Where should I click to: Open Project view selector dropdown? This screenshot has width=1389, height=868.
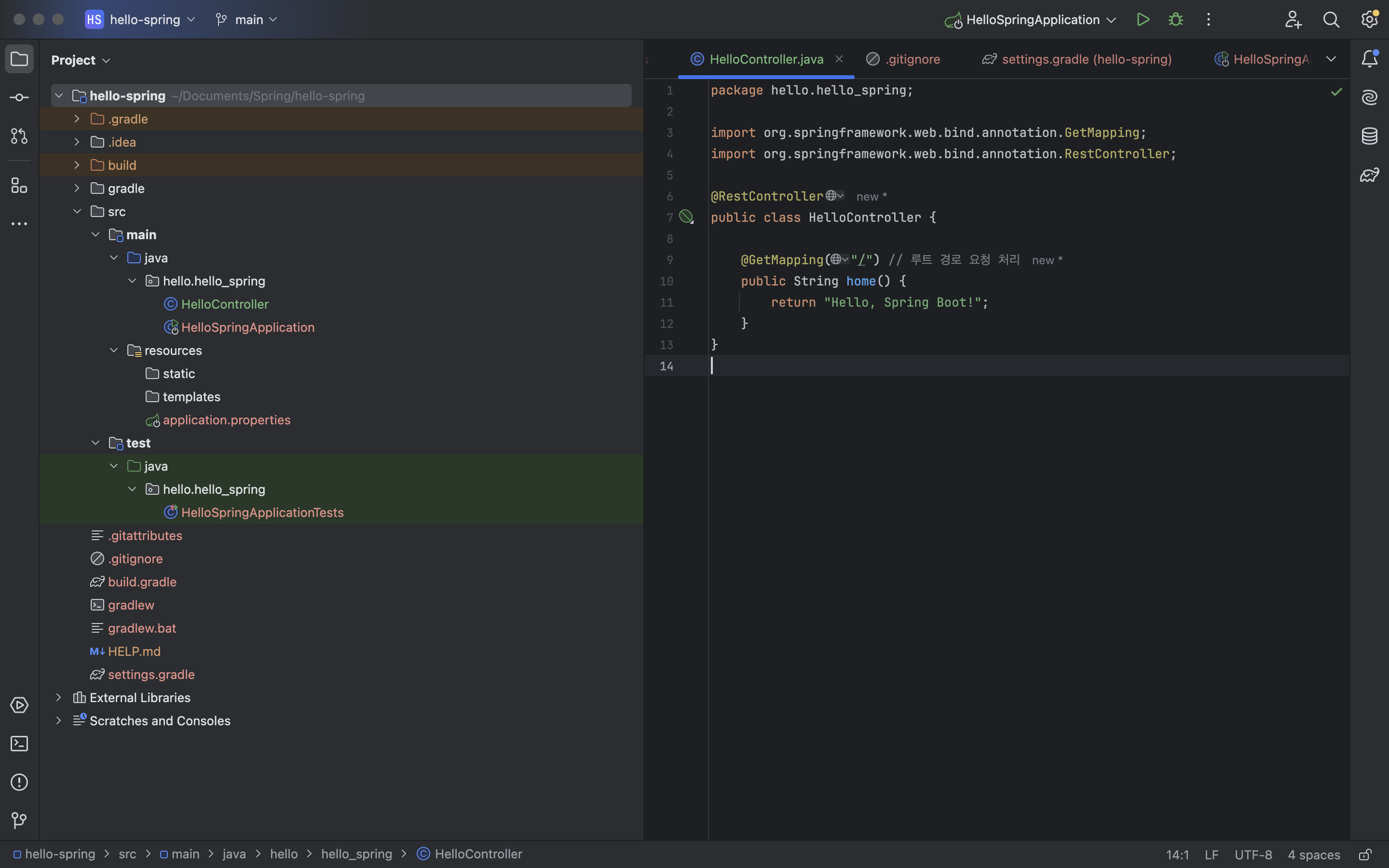81,60
